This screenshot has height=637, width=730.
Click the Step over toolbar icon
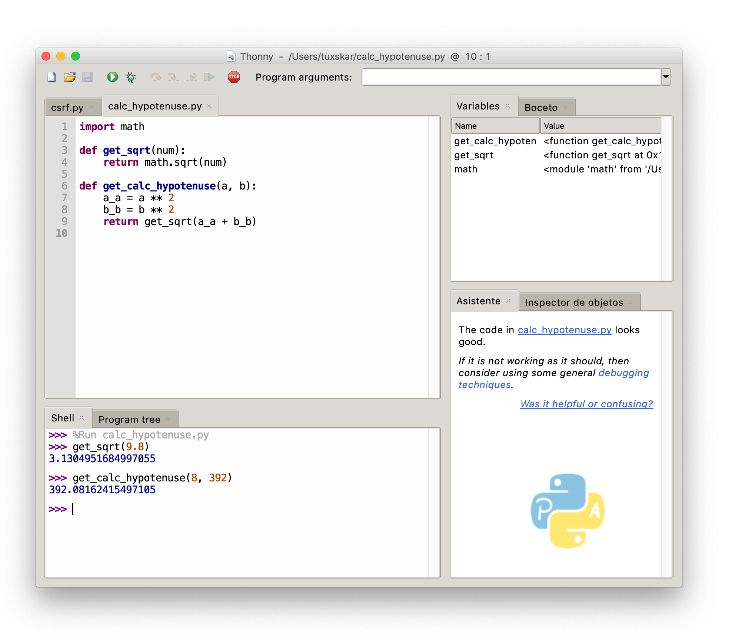pyautogui.click(x=156, y=77)
